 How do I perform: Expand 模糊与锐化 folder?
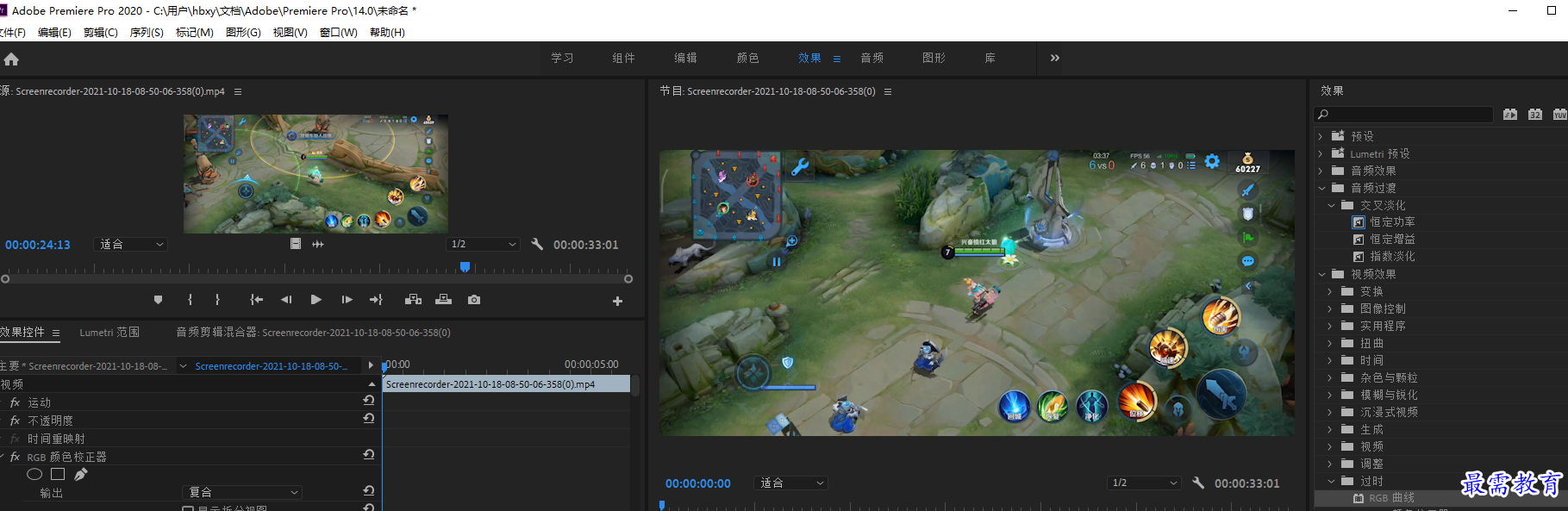pyautogui.click(x=1330, y=395)
